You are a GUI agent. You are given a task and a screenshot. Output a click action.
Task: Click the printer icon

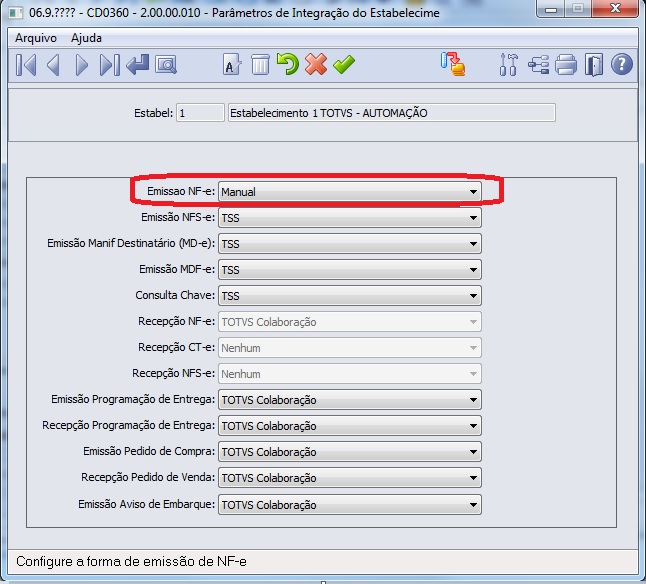(566, 65)
